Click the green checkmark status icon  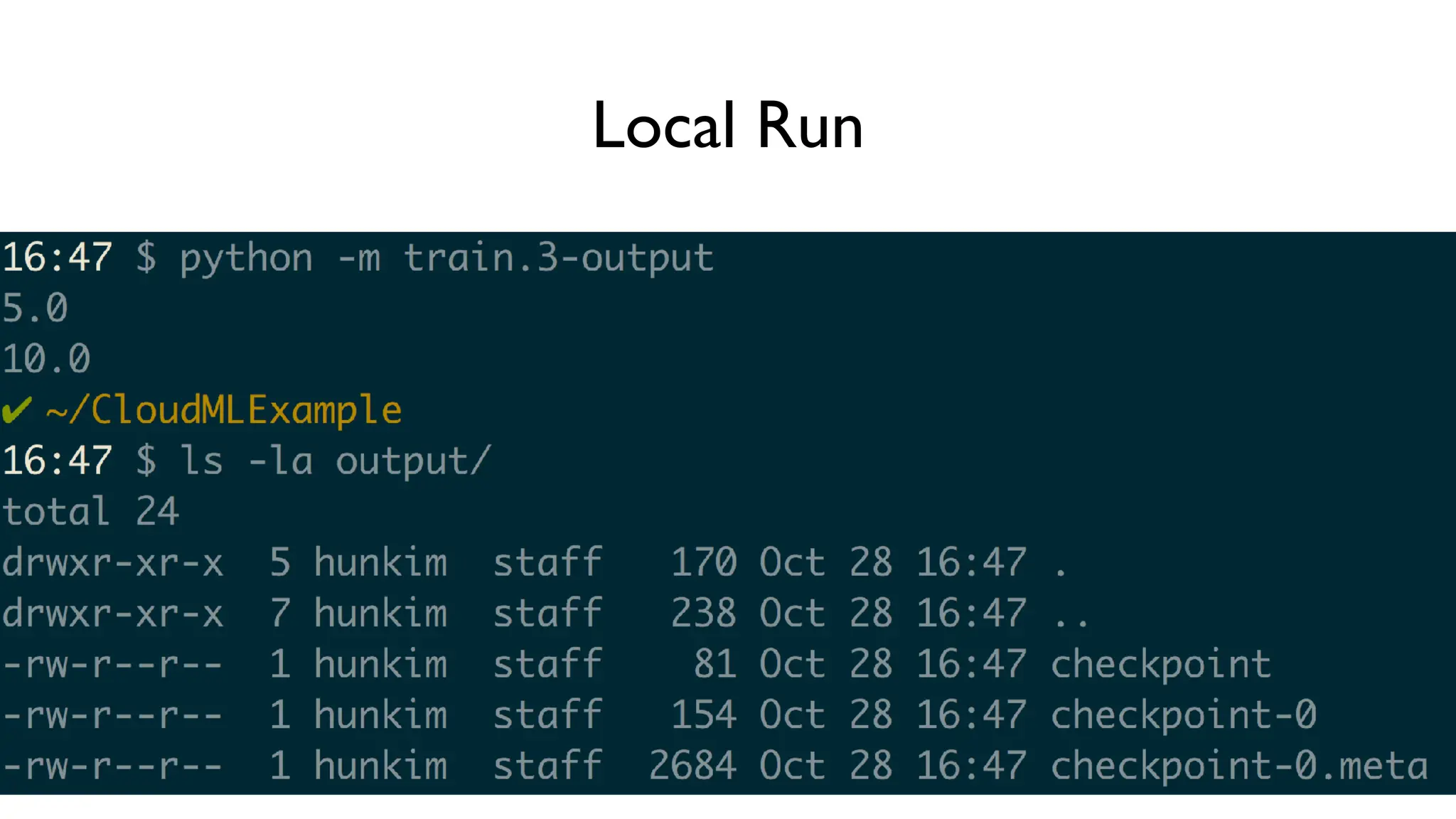pyautogui.click(x=17, y=409)
